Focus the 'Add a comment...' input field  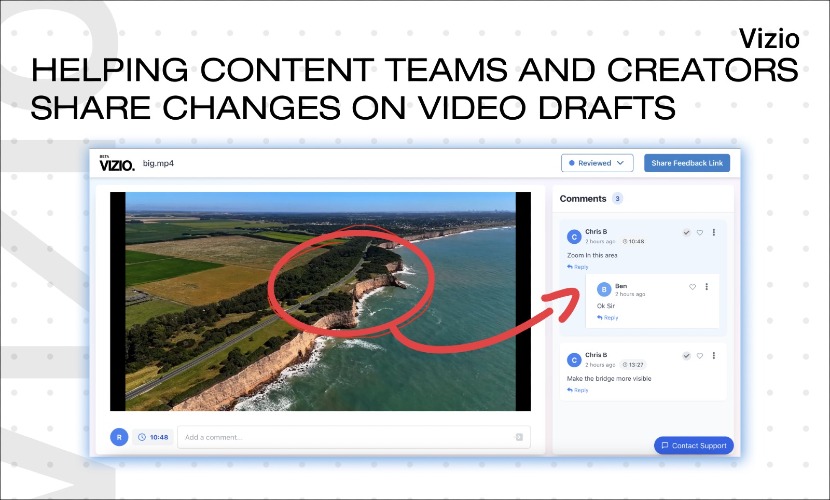[354, 437]
